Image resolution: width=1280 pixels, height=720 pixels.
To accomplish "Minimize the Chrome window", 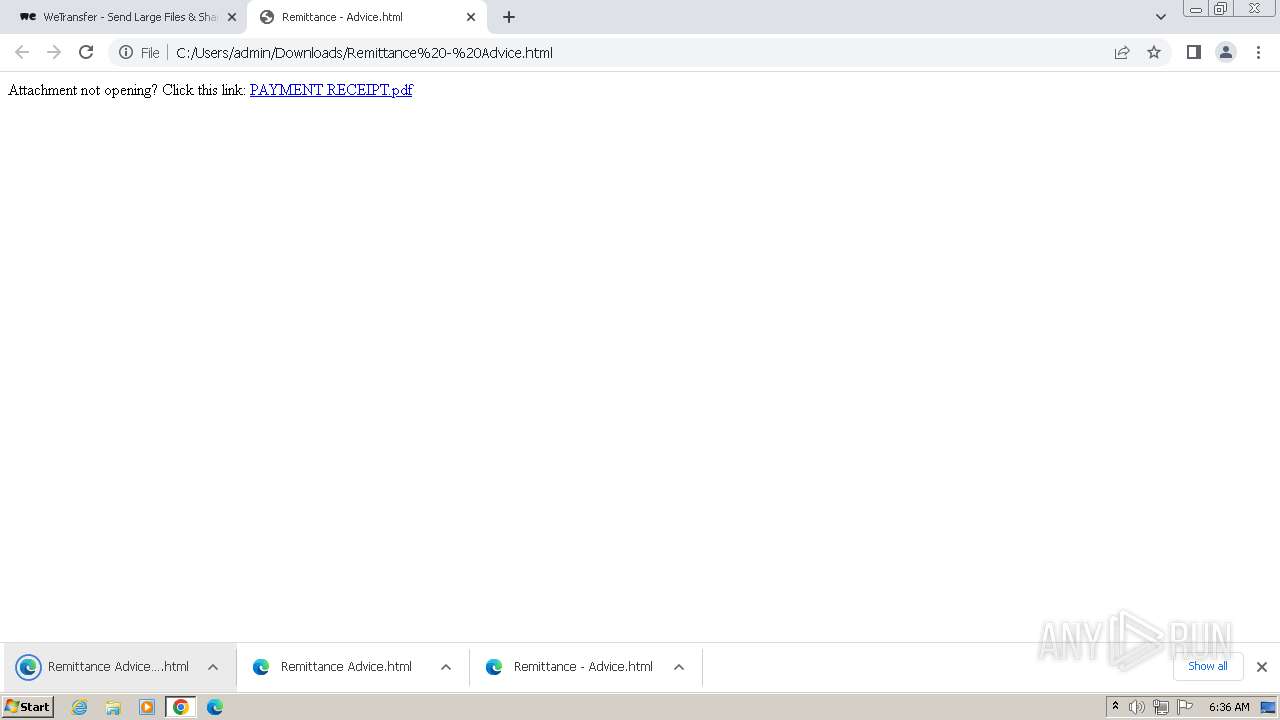I will 1196,9.
